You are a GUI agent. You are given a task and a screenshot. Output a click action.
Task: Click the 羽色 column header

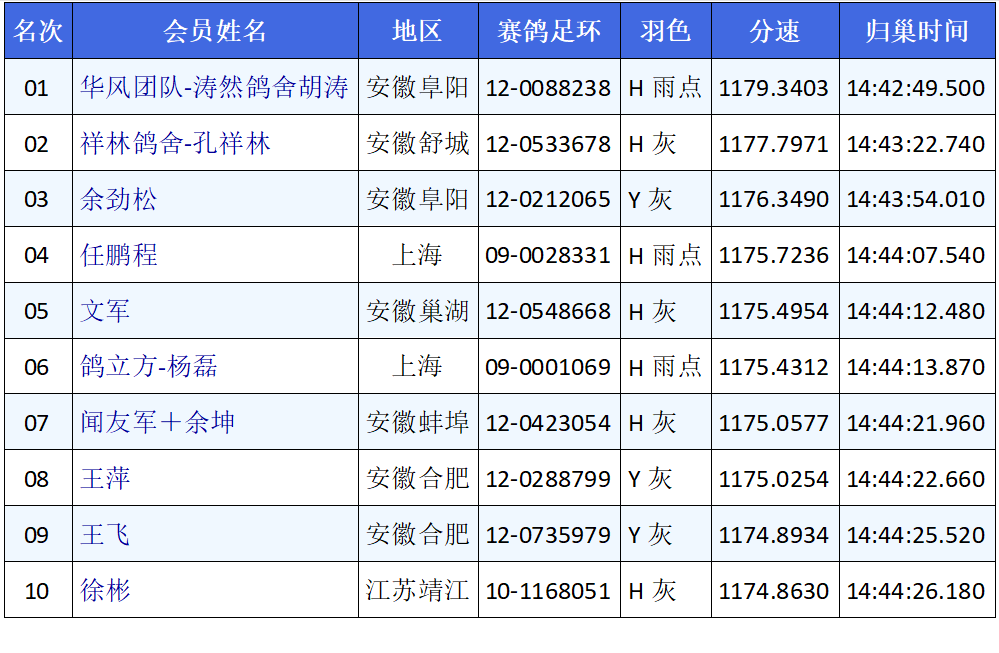tap(665, 31)
